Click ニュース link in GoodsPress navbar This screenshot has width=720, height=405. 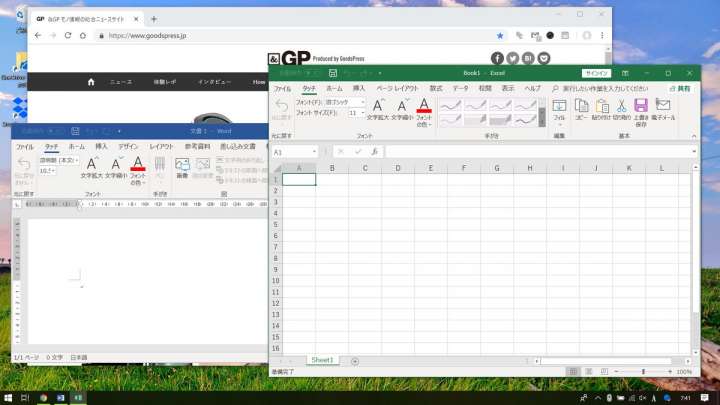[x=121, y=82]
